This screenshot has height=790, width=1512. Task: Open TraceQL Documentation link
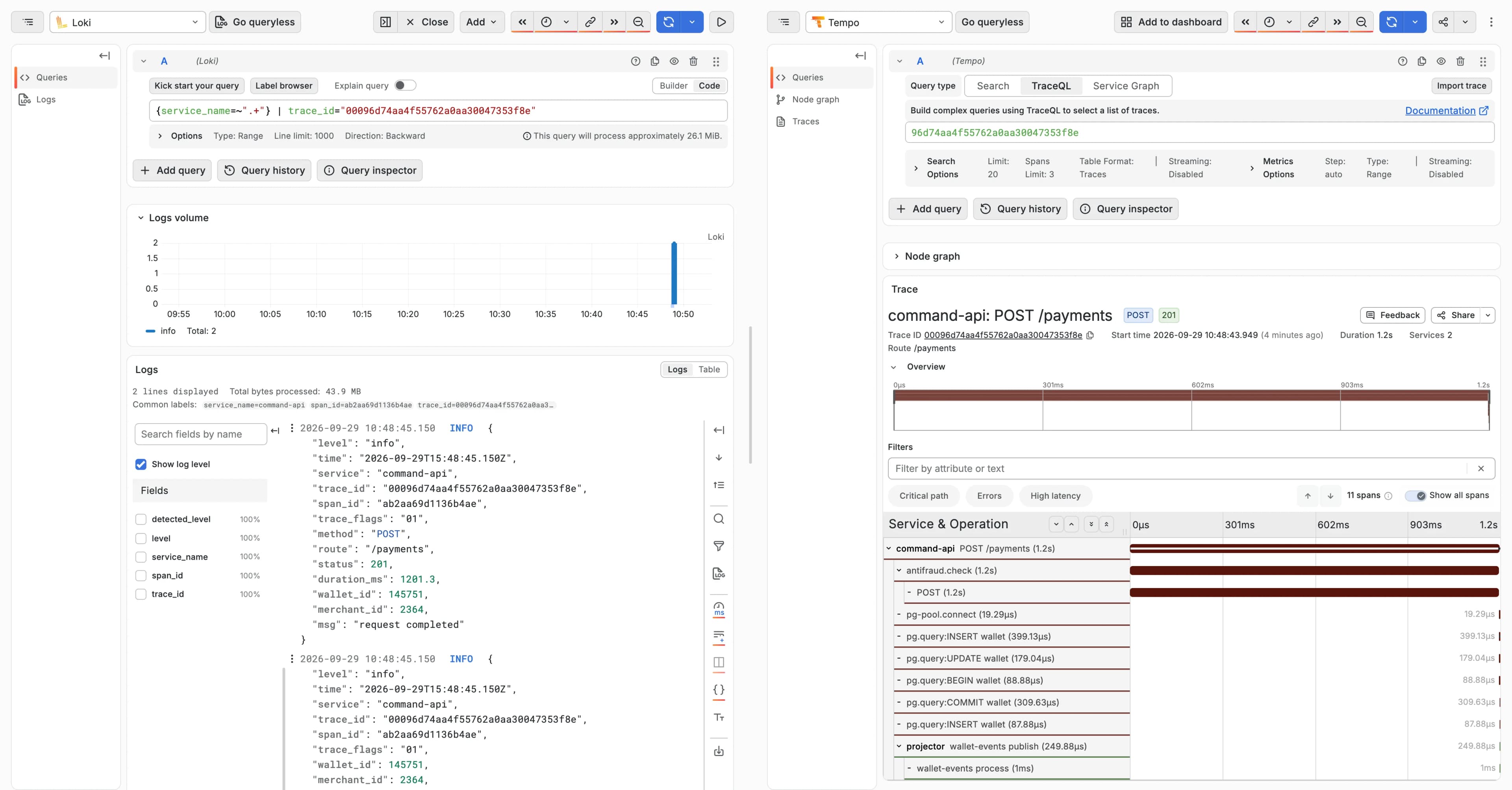1446,110
